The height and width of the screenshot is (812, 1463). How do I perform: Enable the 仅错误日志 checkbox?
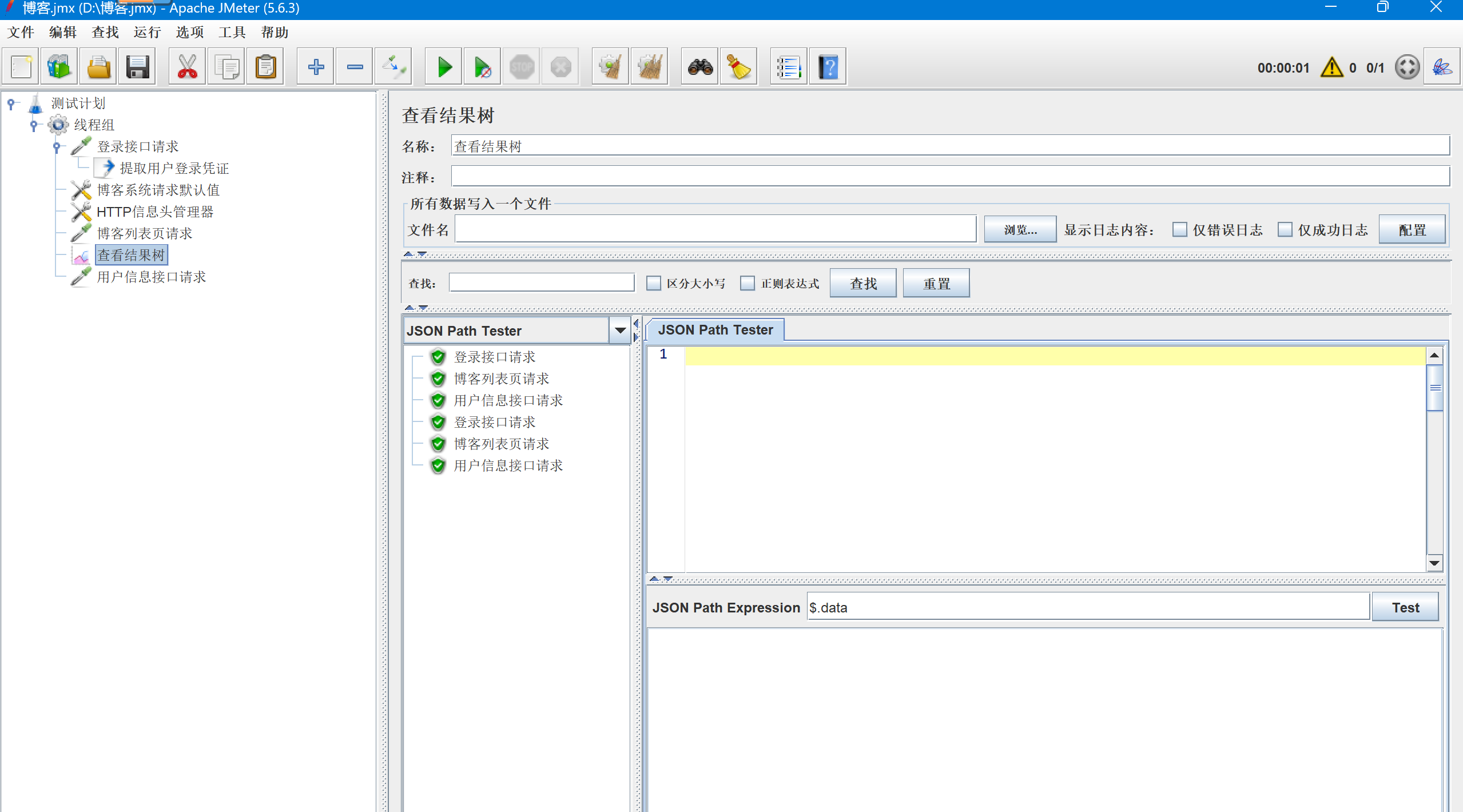1179,230
